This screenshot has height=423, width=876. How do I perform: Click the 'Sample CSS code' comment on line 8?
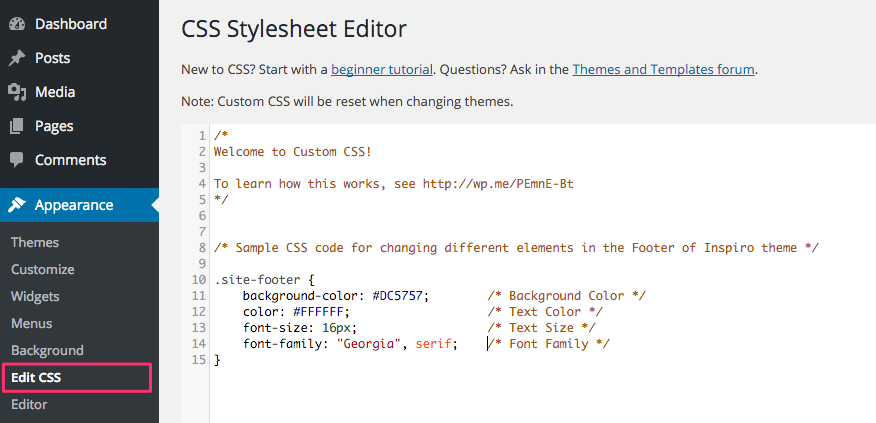[516, 248]
